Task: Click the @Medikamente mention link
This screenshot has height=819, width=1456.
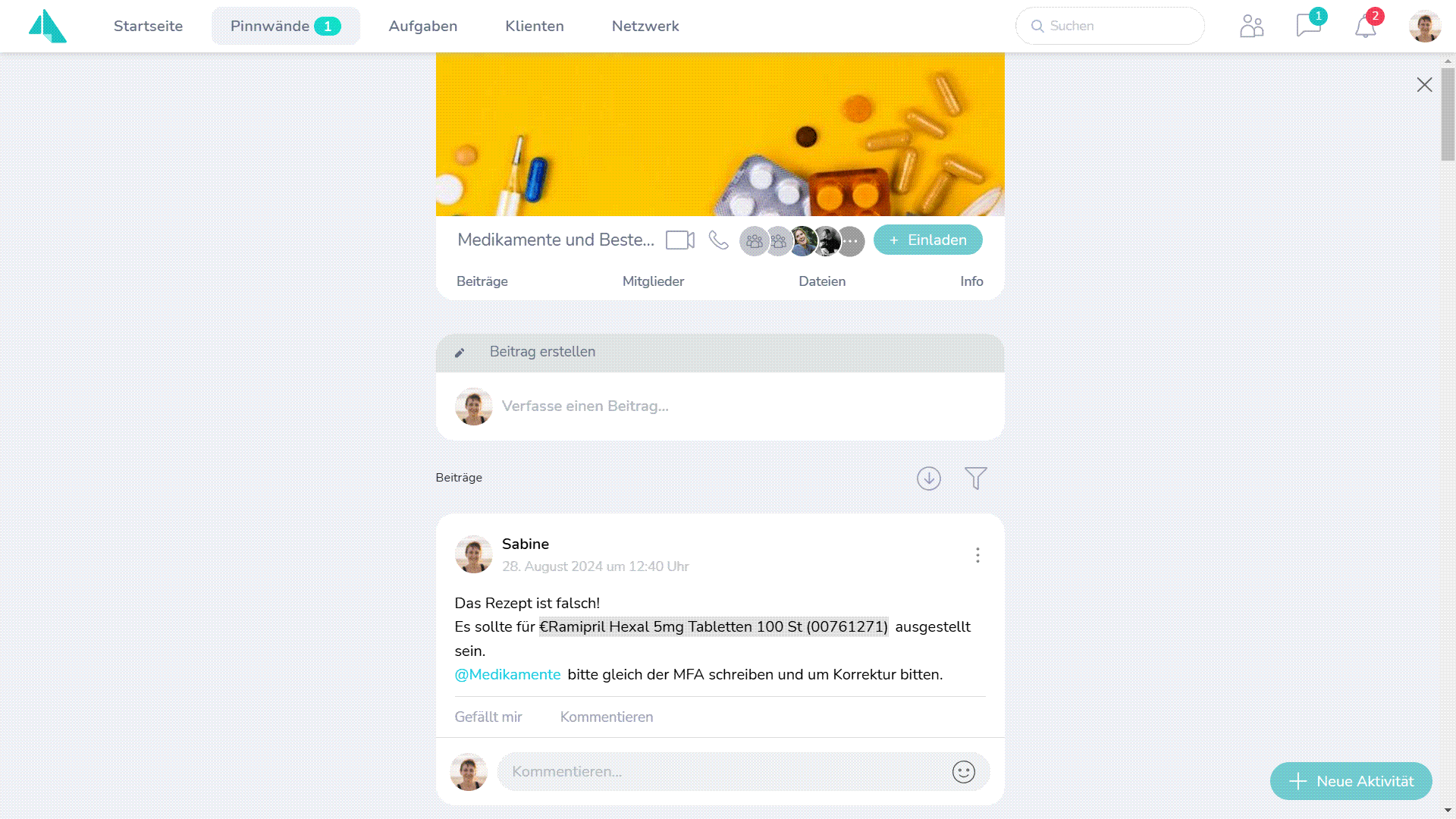Action: pyautogui.click(x=507, y=675)
